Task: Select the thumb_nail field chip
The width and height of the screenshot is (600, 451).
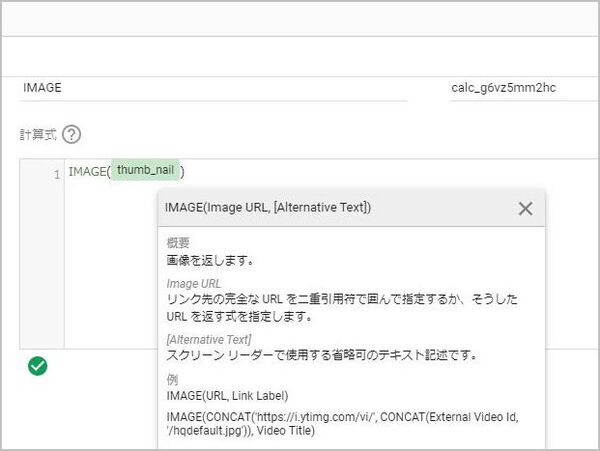Action: point(145,171)
